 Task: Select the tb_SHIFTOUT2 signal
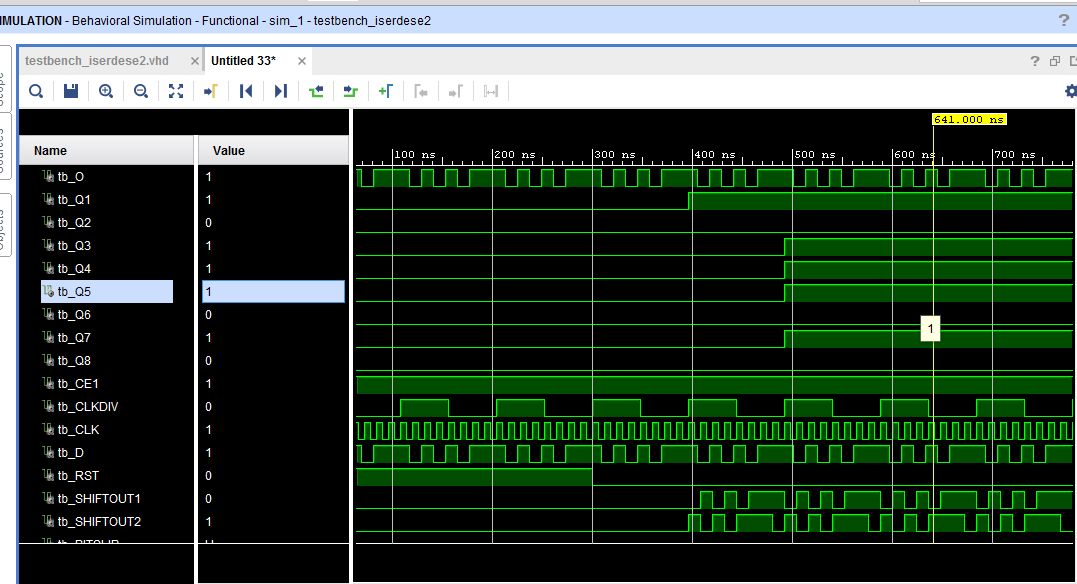click(98, 521)
